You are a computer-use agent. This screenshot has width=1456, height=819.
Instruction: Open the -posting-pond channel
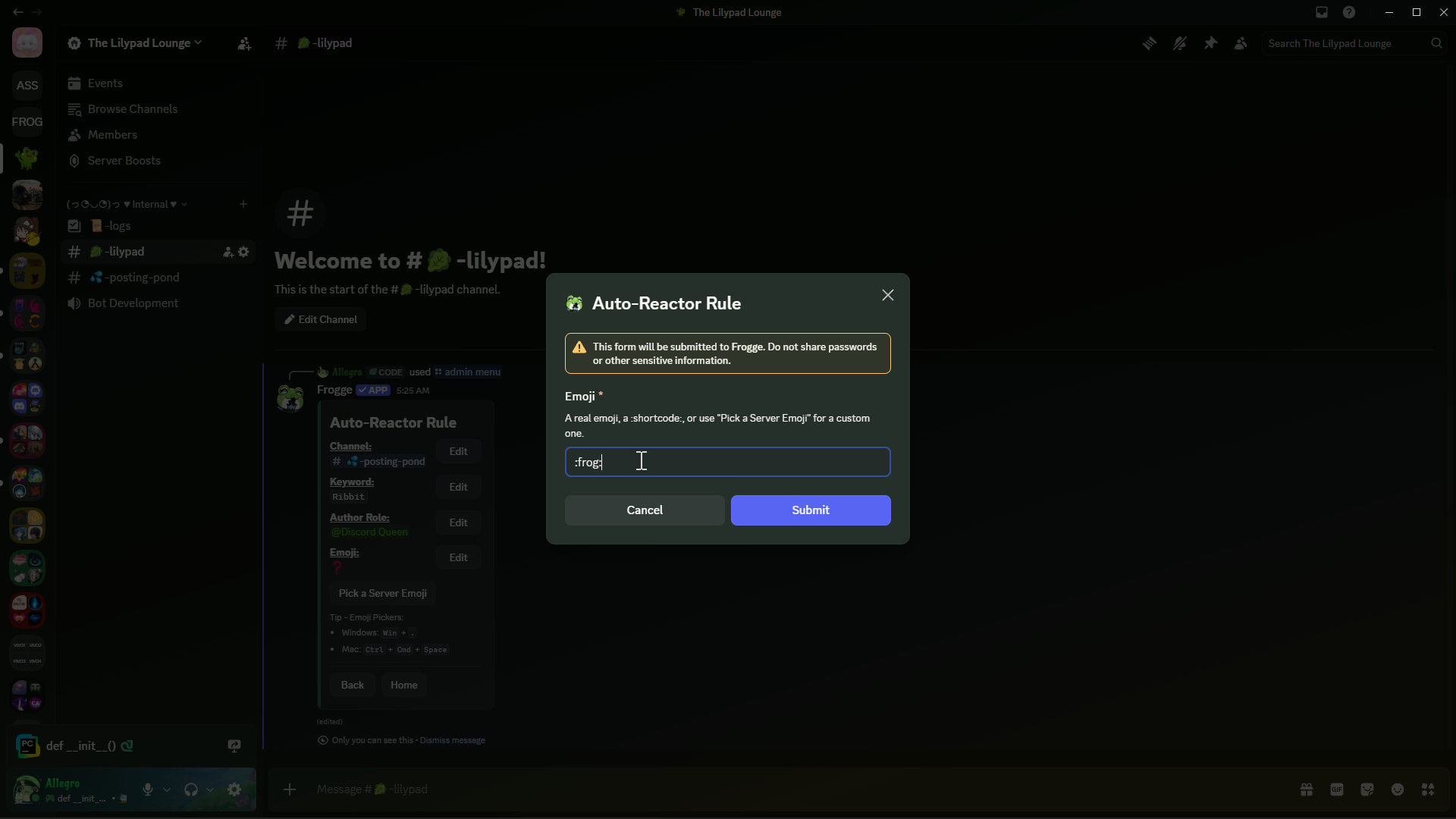coord(158,278)
